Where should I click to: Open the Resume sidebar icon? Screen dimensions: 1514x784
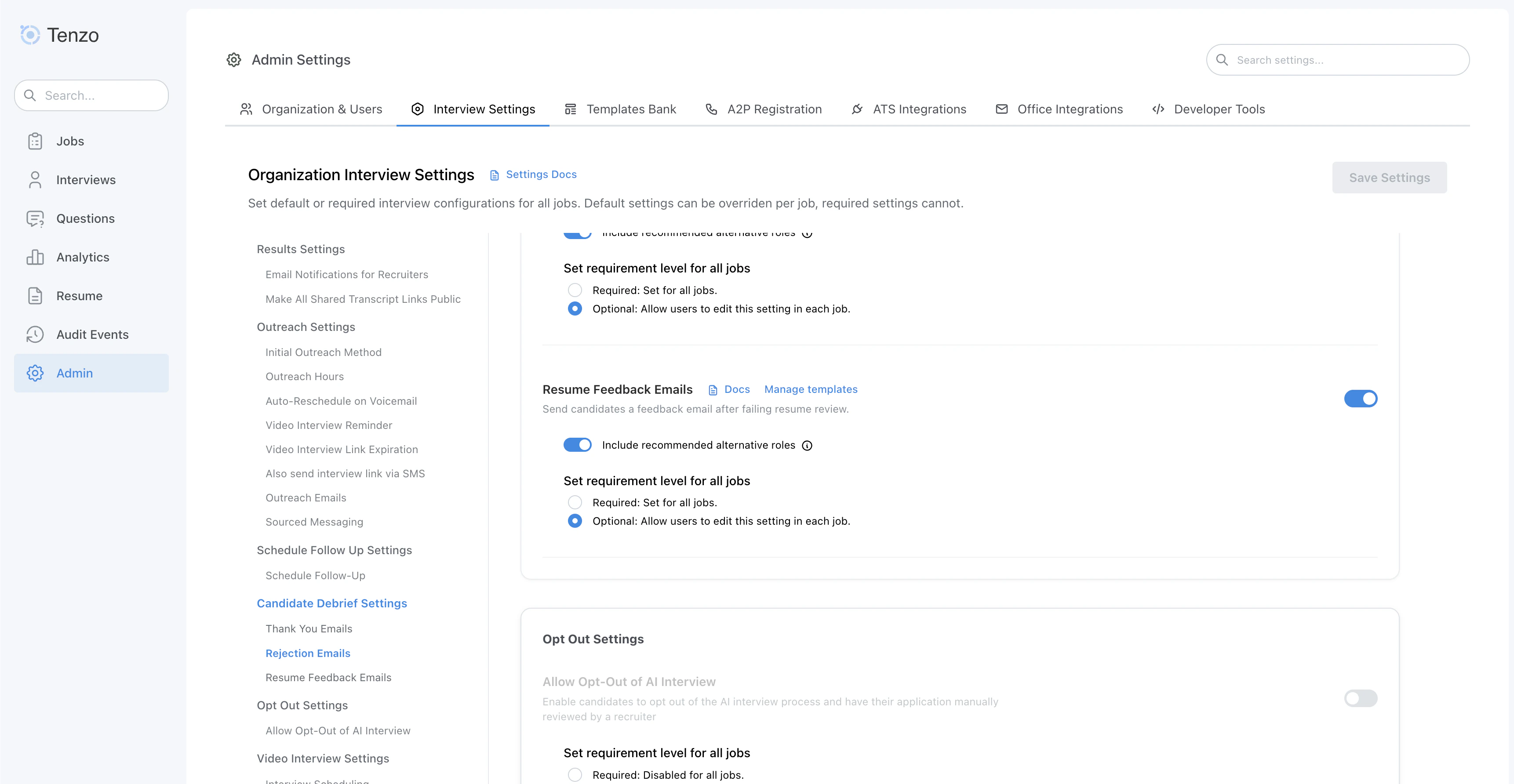point(35,296)
